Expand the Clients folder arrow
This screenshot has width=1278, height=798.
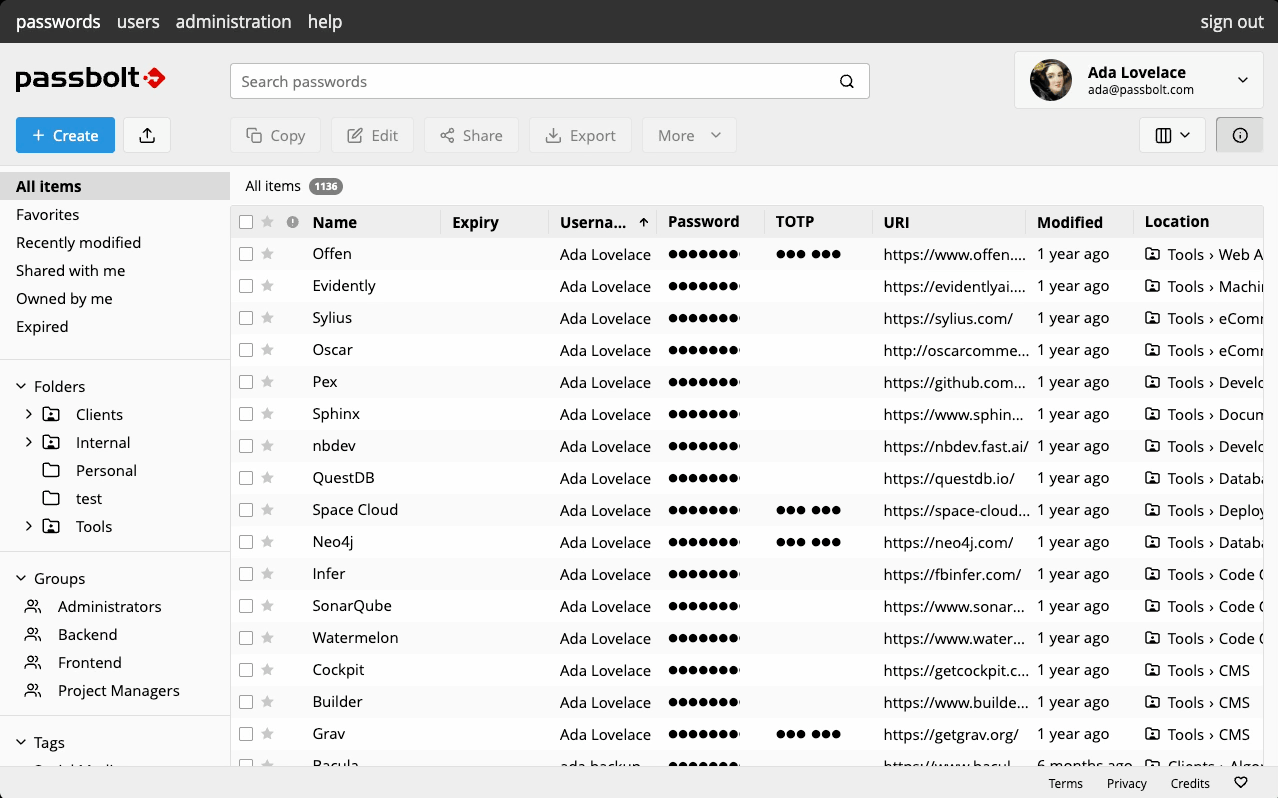pyautogui.click(x=29, y=414)
